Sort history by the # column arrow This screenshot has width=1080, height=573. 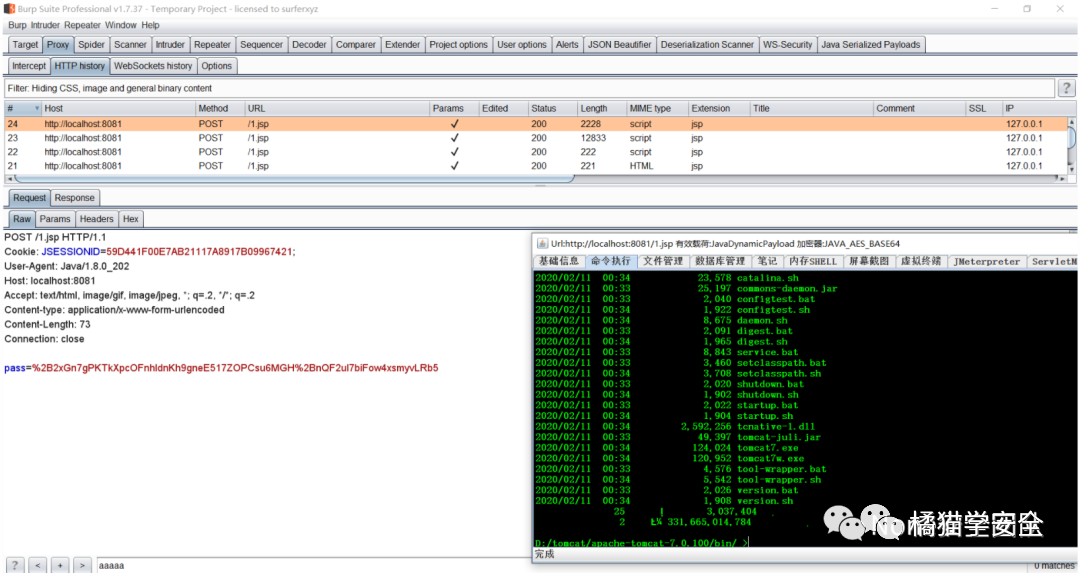(x=37, y=109)
